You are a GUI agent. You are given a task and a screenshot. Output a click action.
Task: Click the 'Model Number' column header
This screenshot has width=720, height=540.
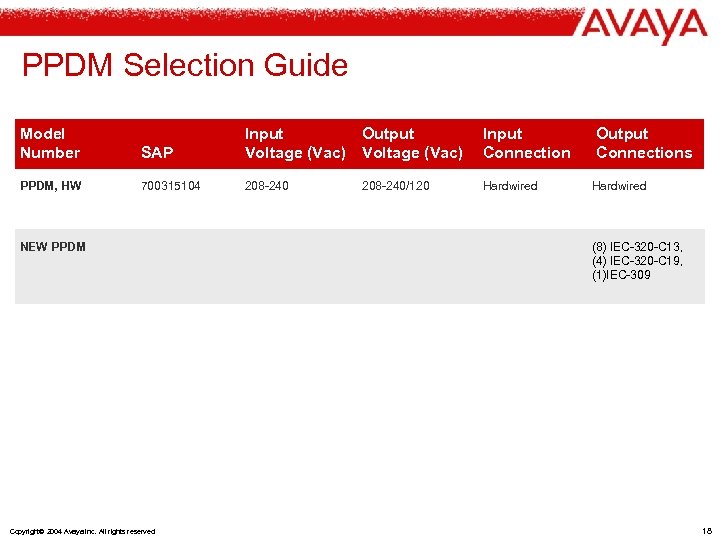pyautogui.click(x=50, y=143)
